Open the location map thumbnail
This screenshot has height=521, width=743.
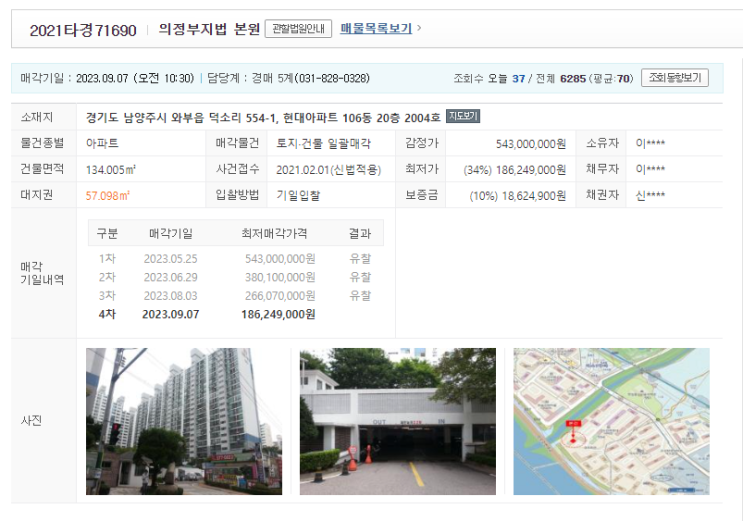coord(611,421)
